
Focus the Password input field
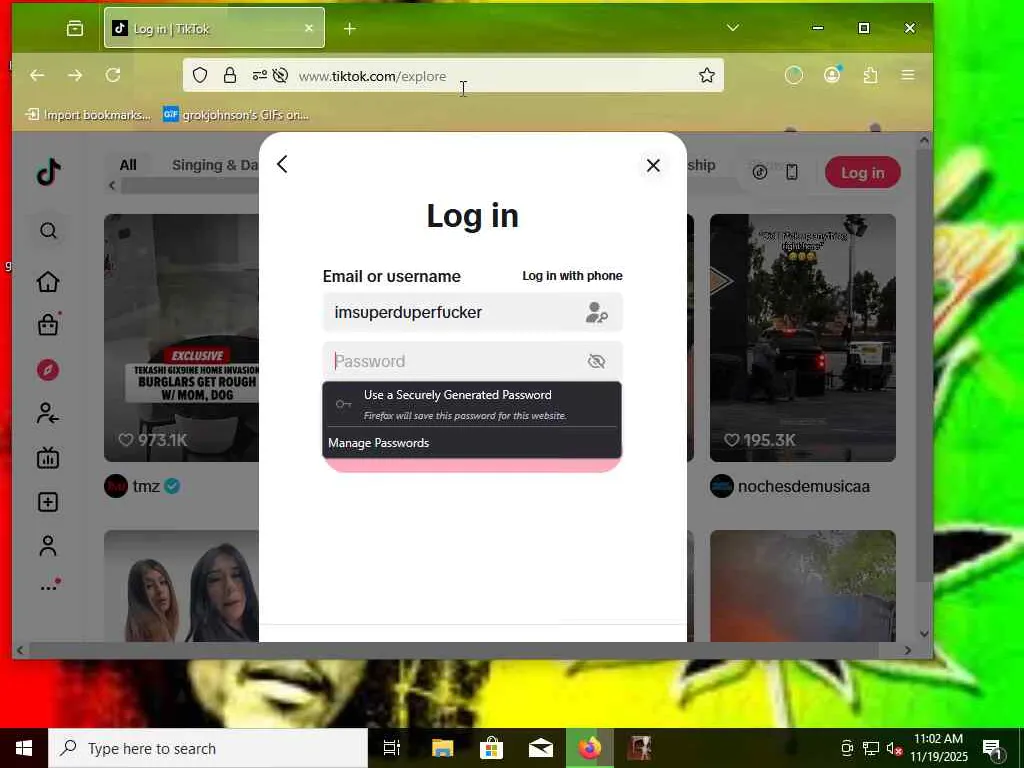coord(472,361)
